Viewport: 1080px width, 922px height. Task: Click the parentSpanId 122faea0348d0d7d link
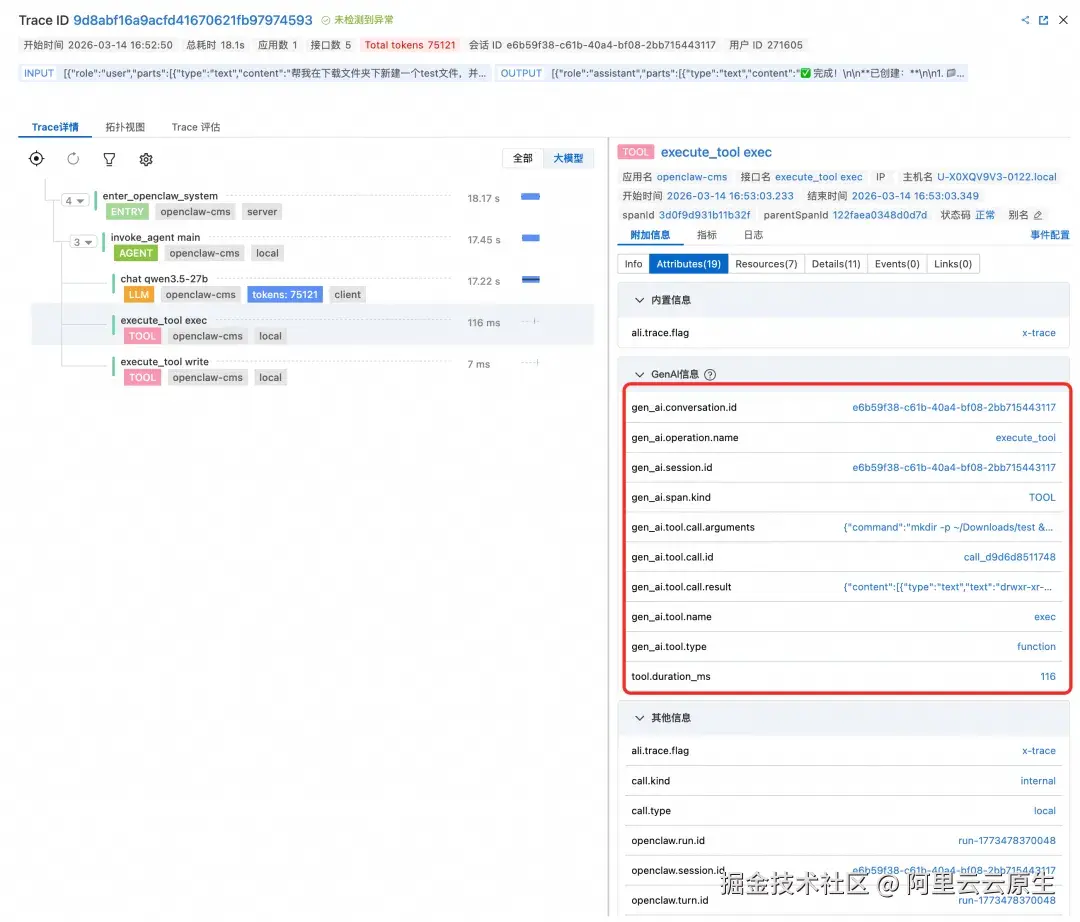(880, 216)
